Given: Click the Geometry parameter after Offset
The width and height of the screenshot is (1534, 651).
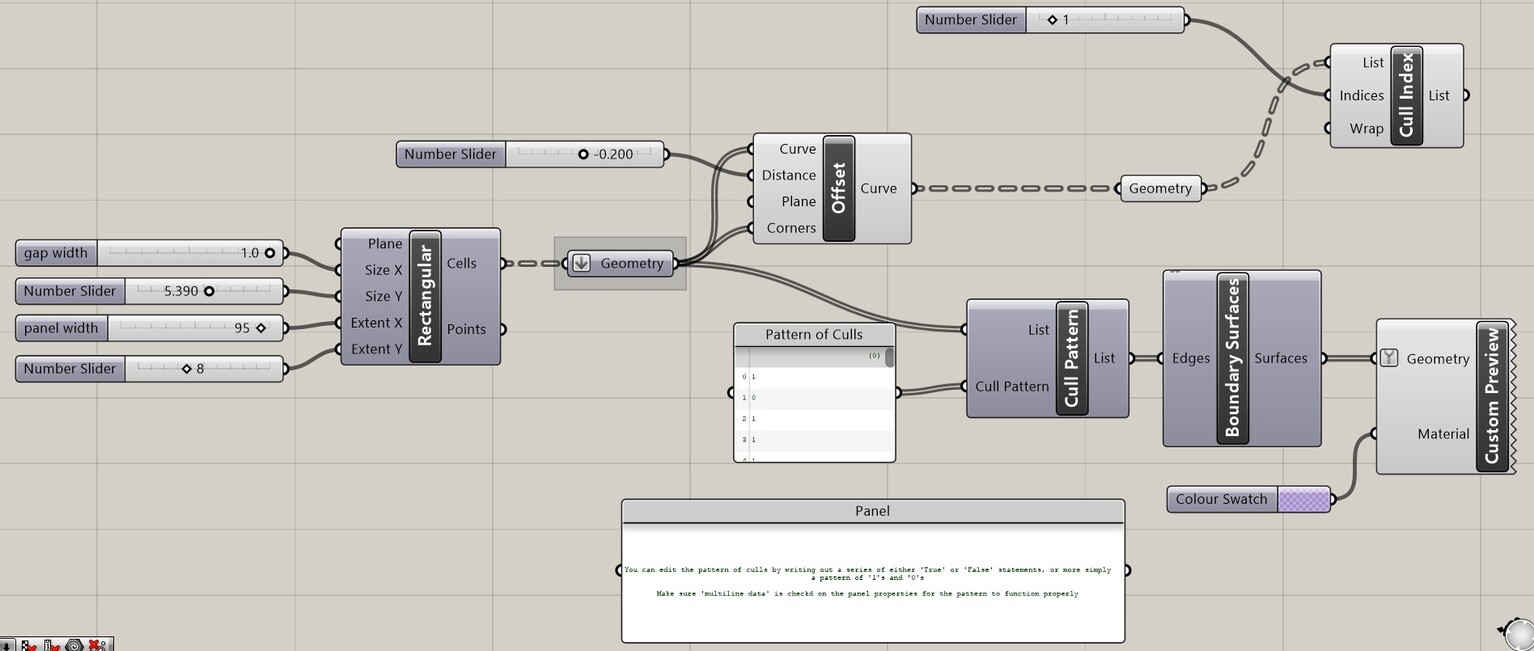Looking at the screenshot, I should coord(1160,188).
